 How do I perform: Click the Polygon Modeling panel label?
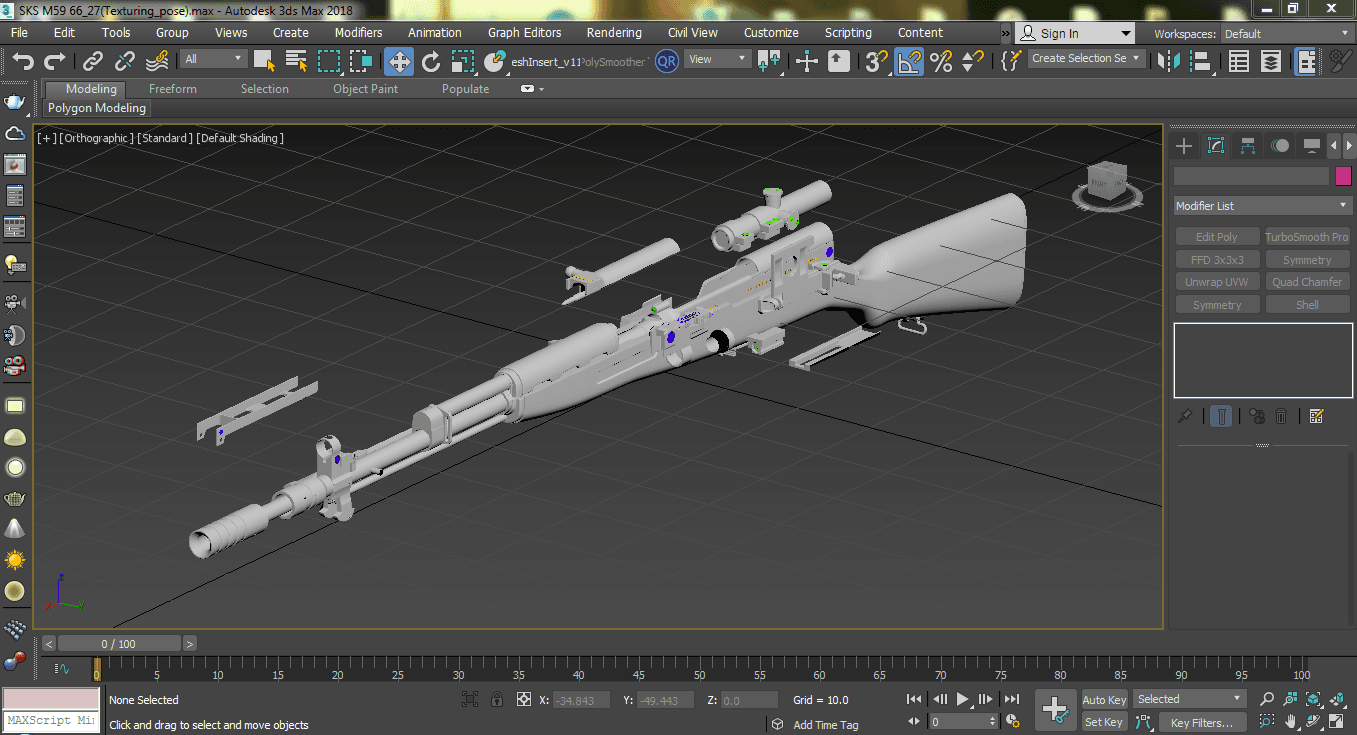(x=97, y=108)
